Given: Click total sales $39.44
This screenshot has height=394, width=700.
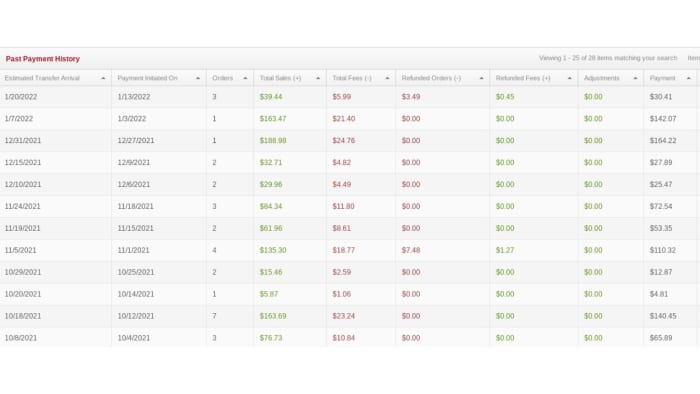Looking at the screenshot, I should click(271, 97).
